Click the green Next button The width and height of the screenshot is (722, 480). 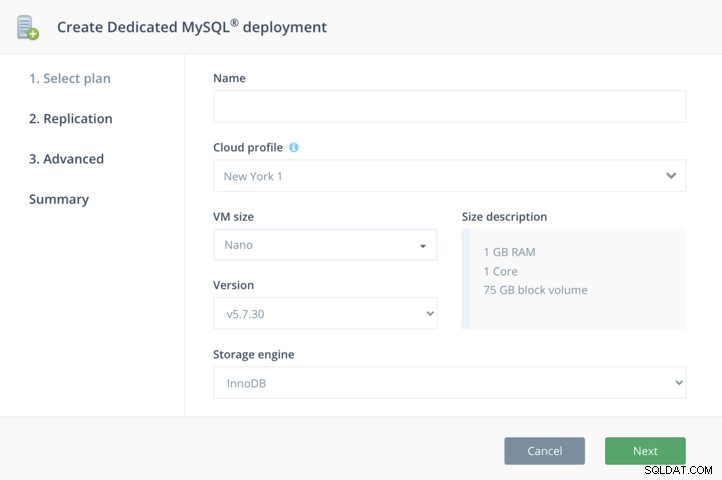645,451
